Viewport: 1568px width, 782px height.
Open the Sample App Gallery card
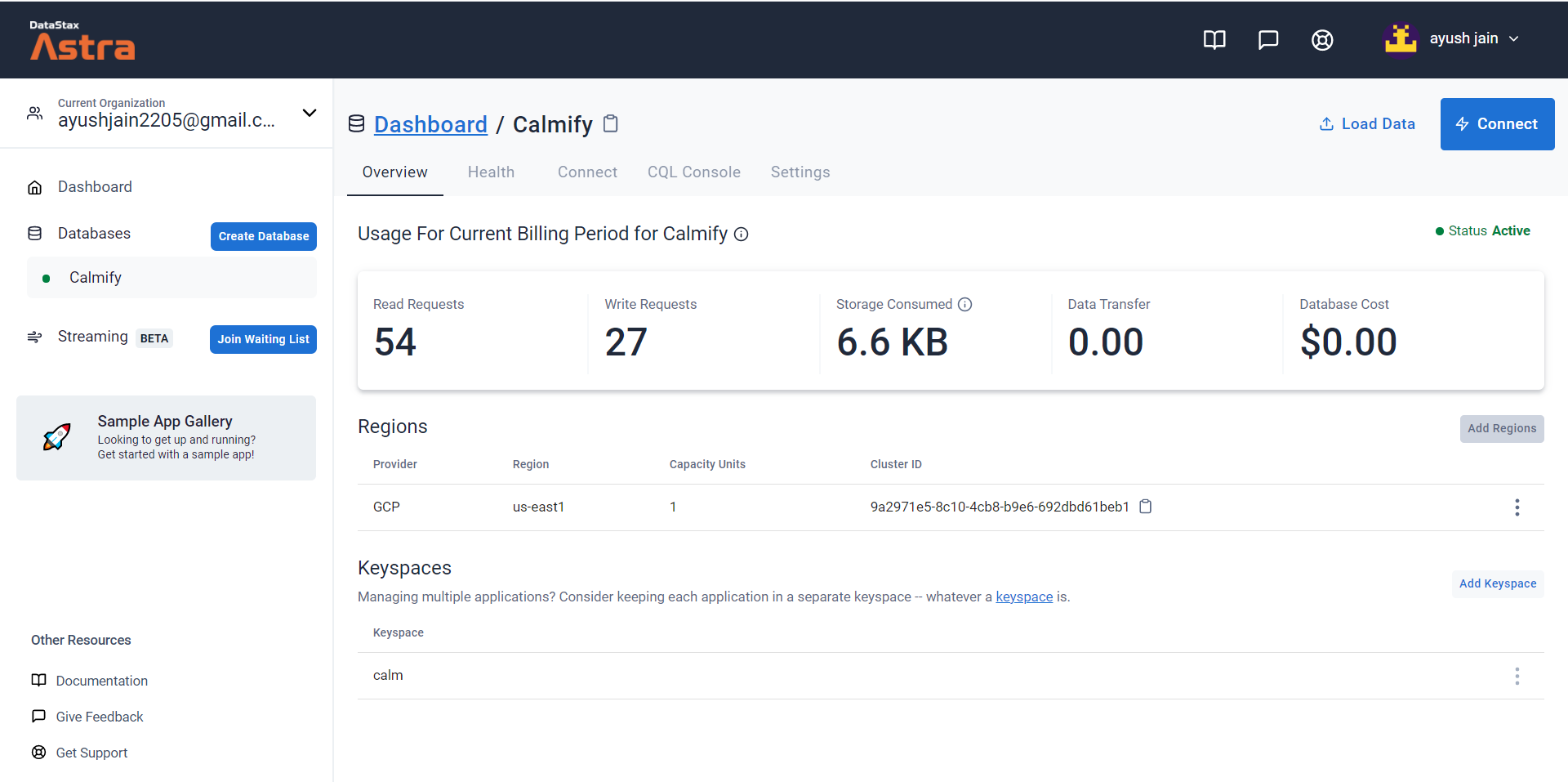(x=166, y=438)
